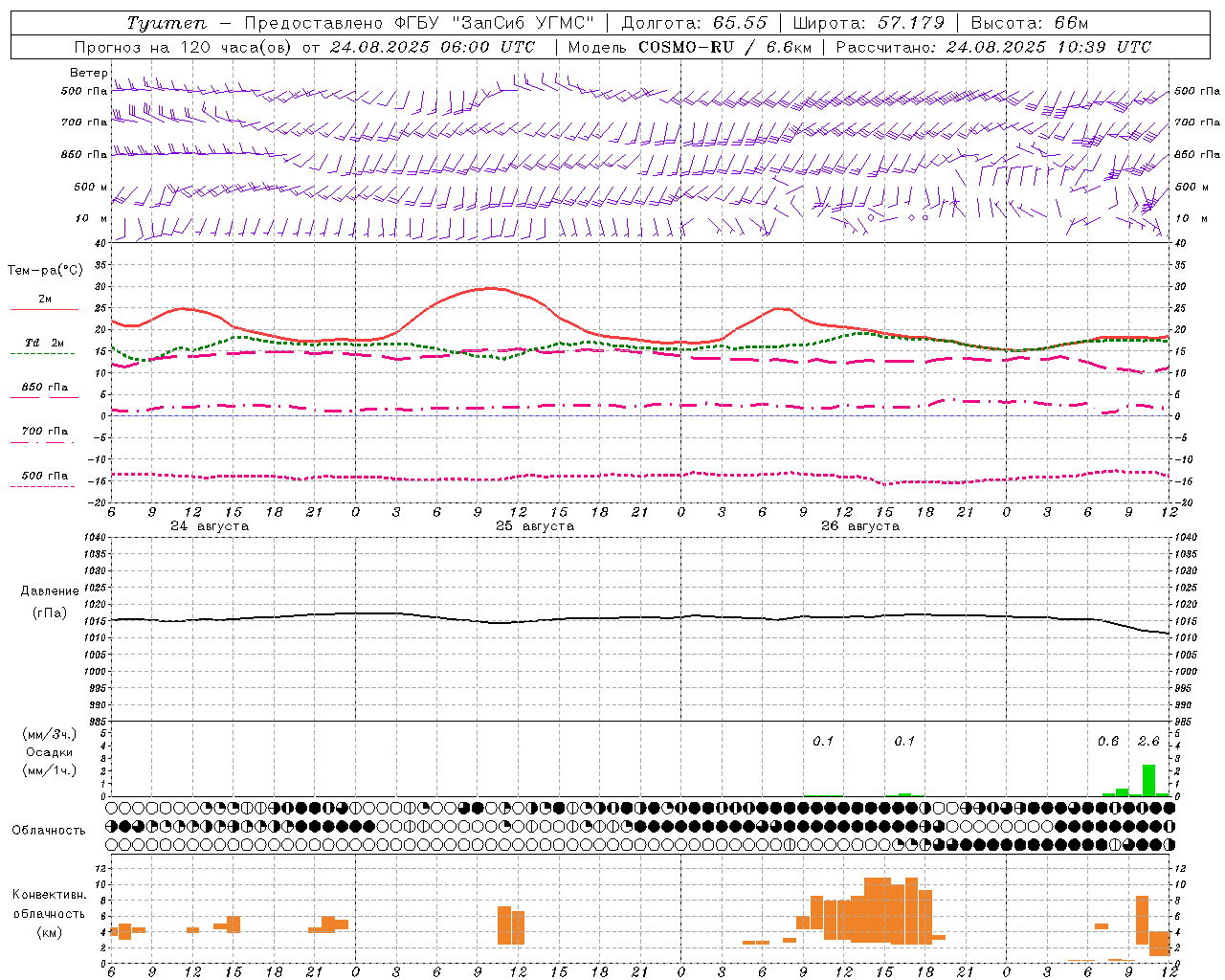This screenshot has height=980, width=1225.
Task: Click the "Облачность" cloud cover label
Action: tap(49, 831)
